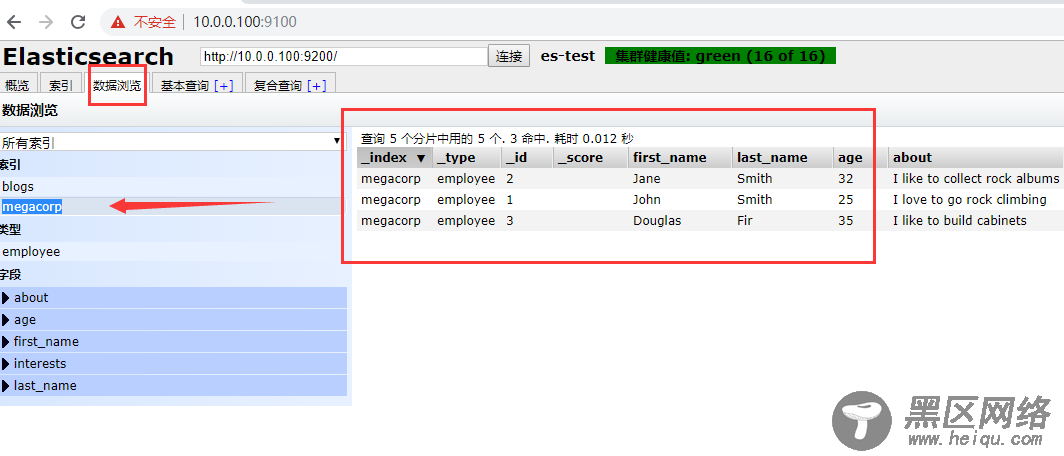Click the age value 25
Viewport: 1064px width, 456px height.
[x=846, y=200]
